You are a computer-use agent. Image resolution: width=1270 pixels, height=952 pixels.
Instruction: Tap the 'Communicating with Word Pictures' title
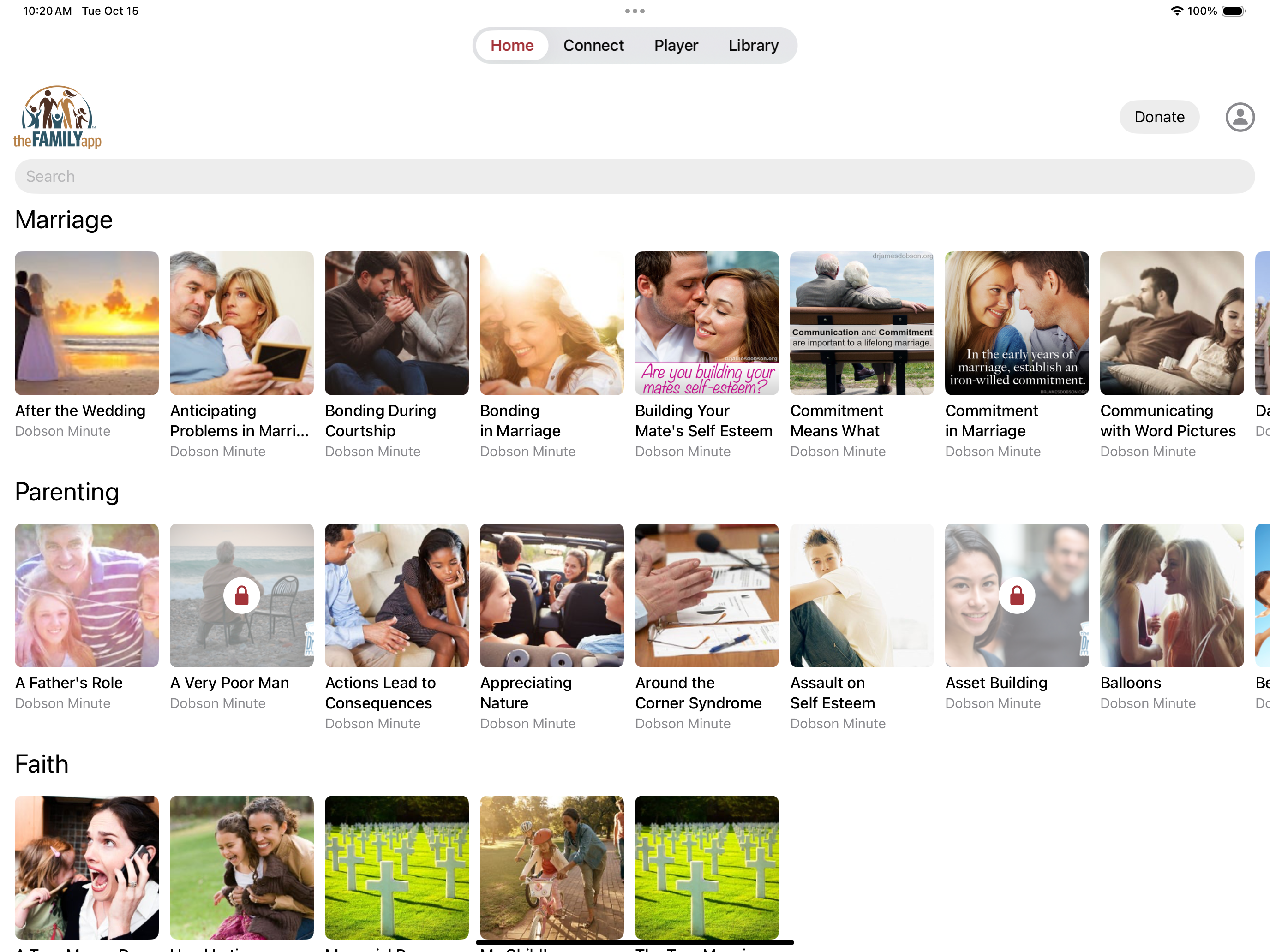(x=1168, y=421)
